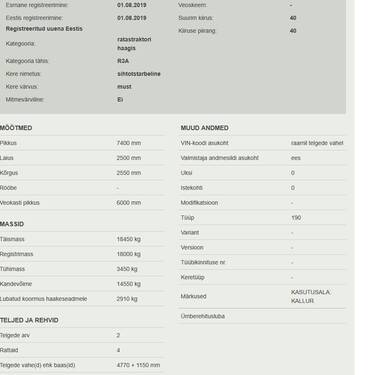
Task: Click the Pikkus value 7400 mm
Action: click(x=129, y=143)
